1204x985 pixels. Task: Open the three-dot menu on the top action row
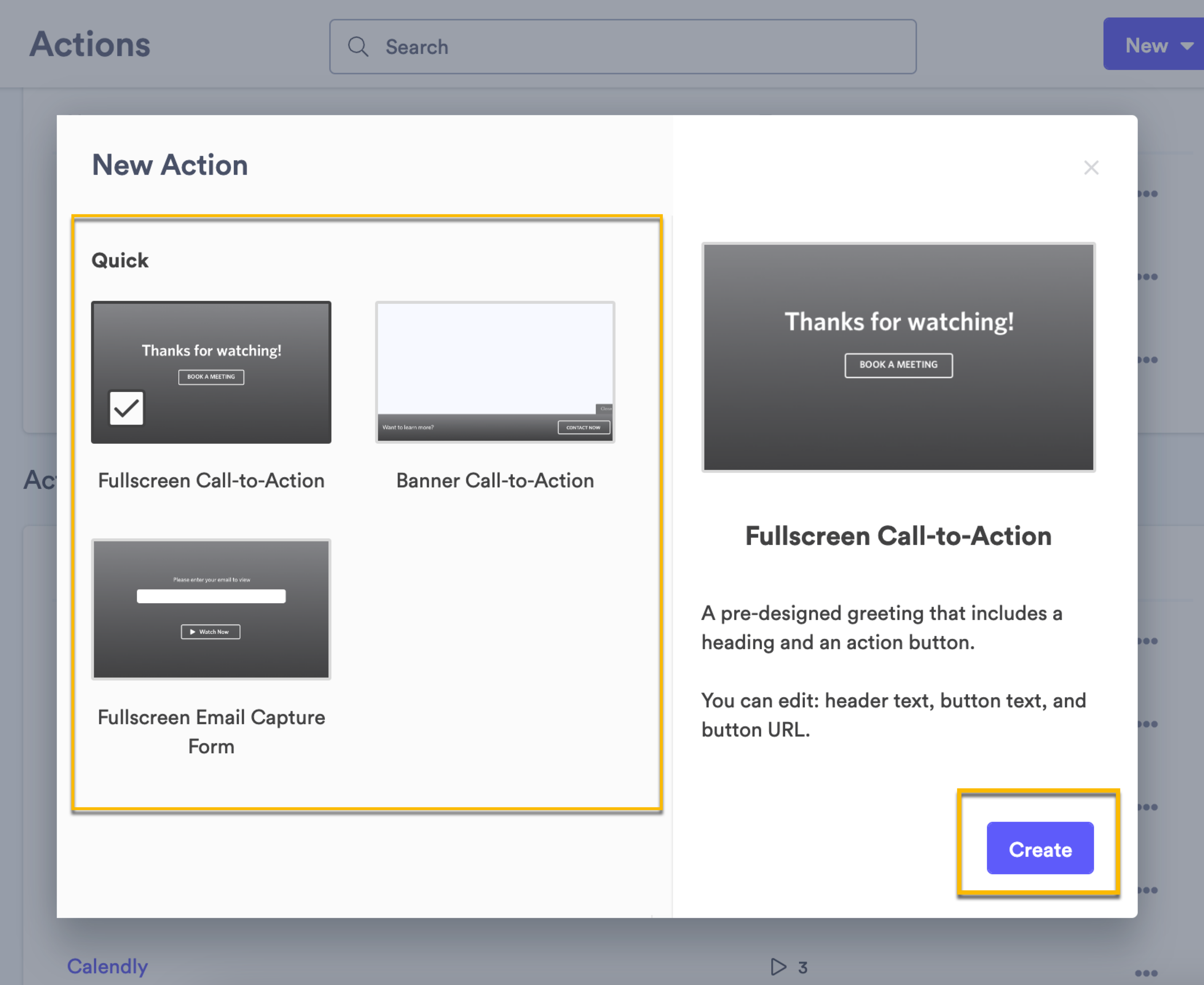(x=1147, y=193)
